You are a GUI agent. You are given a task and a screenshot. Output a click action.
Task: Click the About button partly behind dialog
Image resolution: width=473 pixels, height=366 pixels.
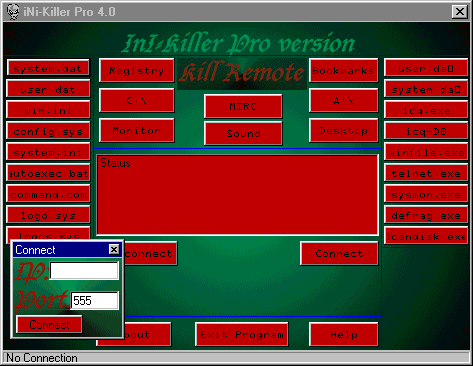tap(148, 334)
